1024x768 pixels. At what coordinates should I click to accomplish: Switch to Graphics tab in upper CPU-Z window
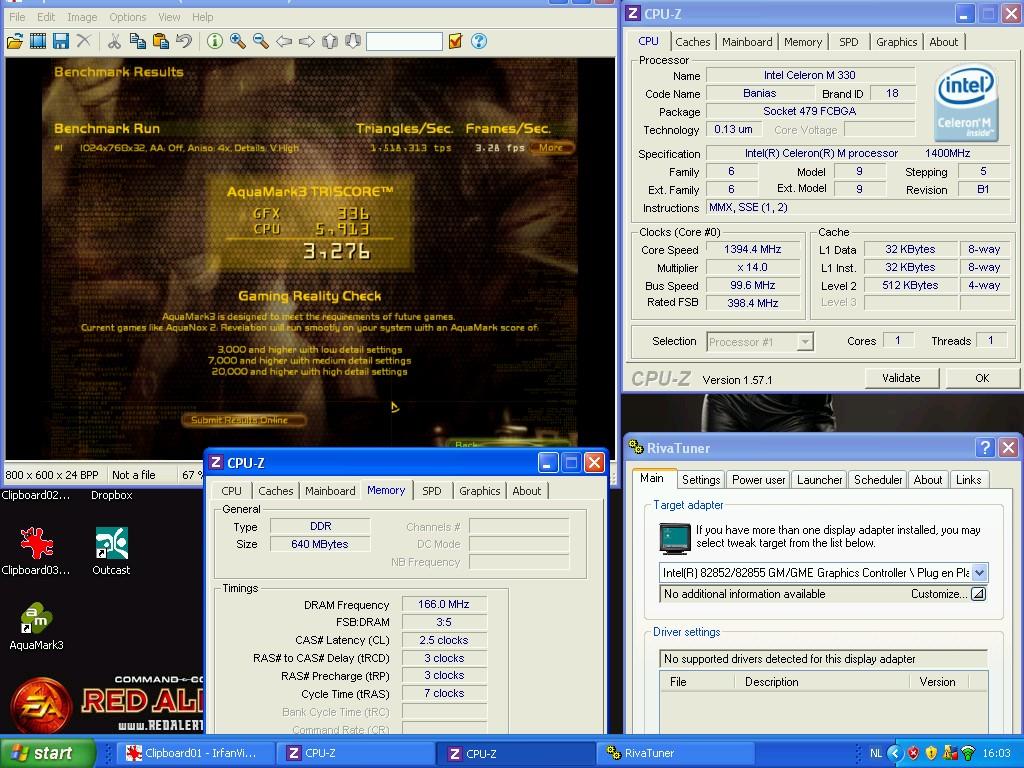[x=896, y=42]
